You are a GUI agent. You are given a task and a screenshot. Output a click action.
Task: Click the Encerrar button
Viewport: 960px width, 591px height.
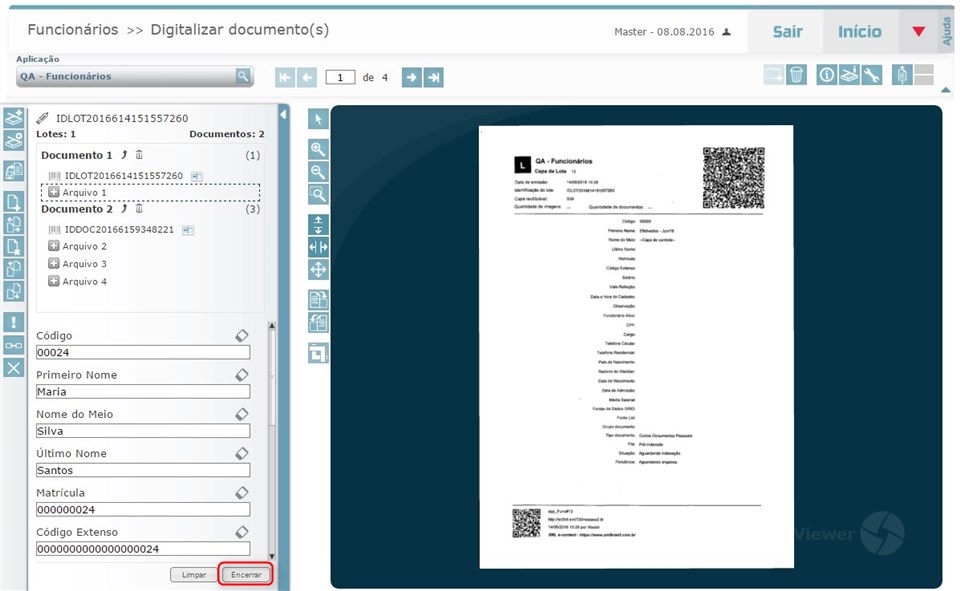(245, 574)
